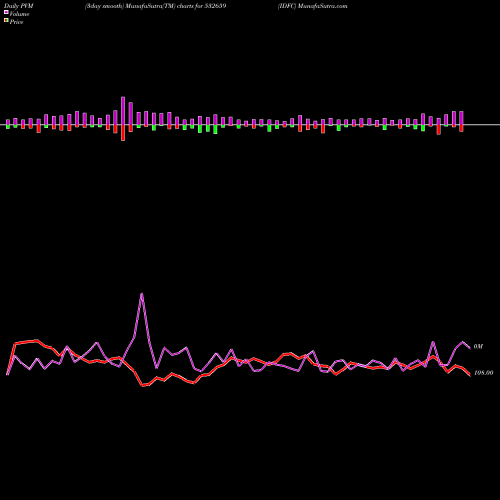Click the 'Daily PVM' title text
The height and width of the screenshot is (500, 500).
[x=19, y=6]
